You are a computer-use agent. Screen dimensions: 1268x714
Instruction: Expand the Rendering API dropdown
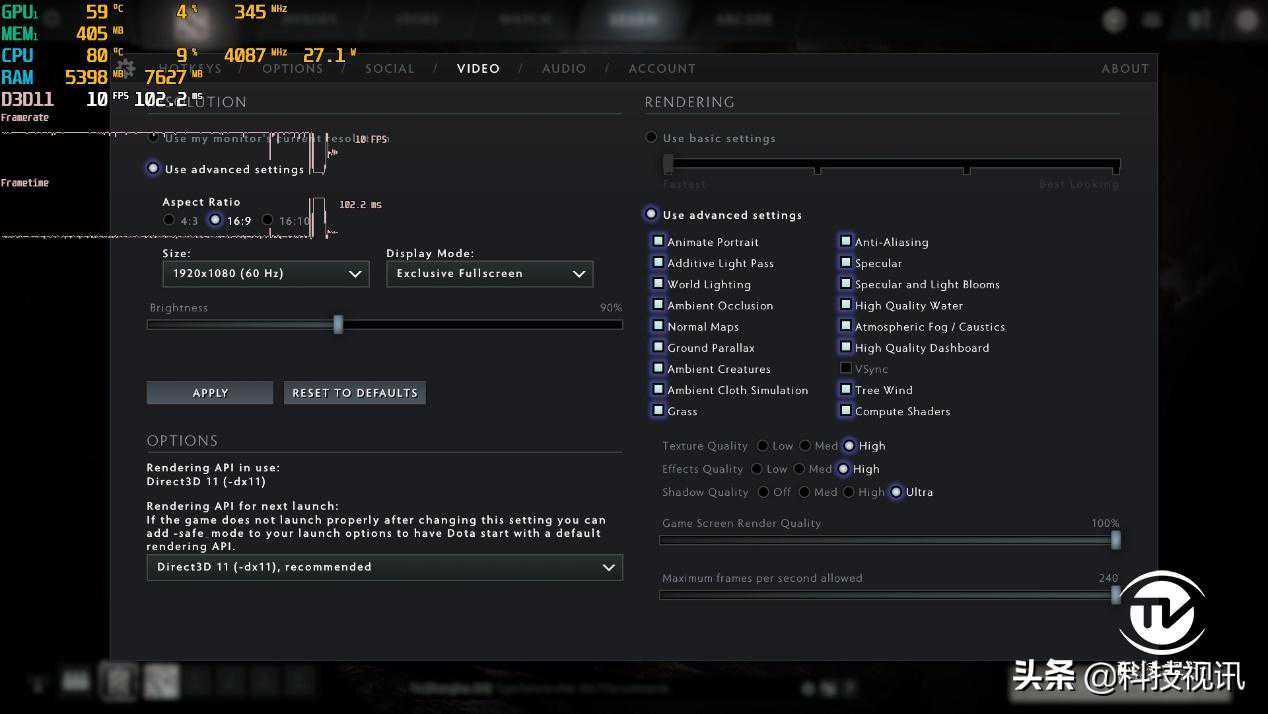(x=384, y=567)
